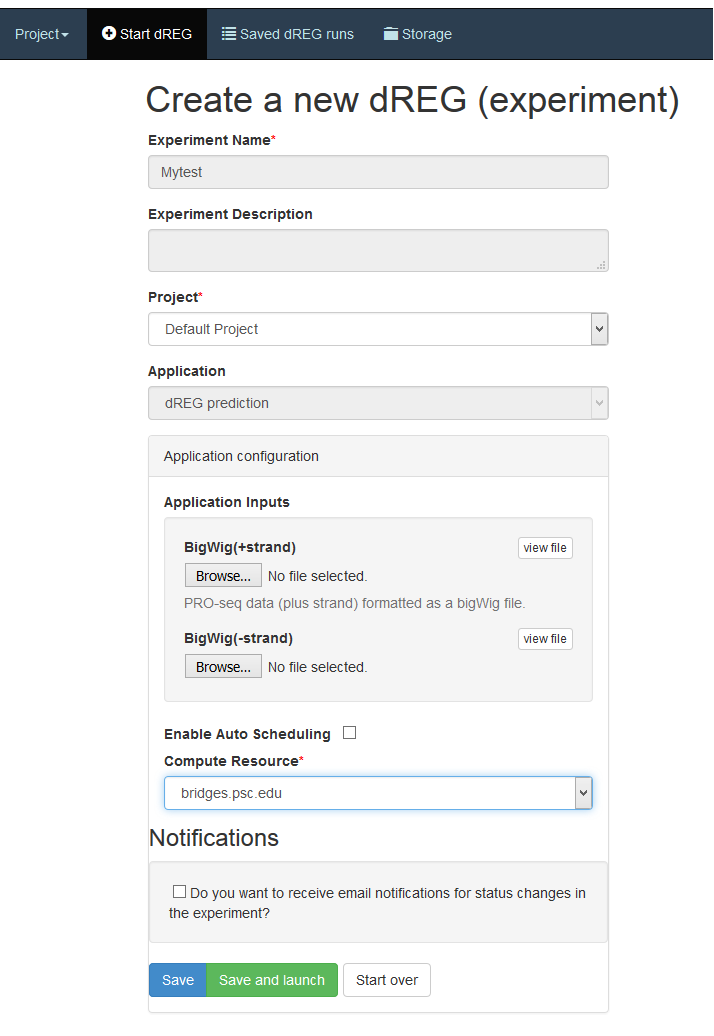Focus the Experiment Name field

click(x=378, y=172)
